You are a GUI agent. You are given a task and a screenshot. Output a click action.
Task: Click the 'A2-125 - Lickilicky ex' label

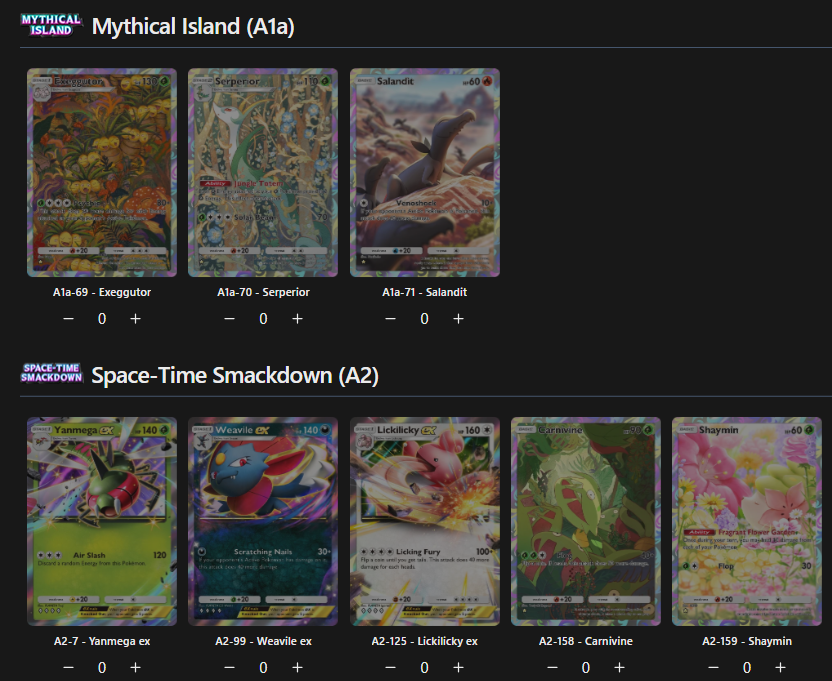click(424, 641)
